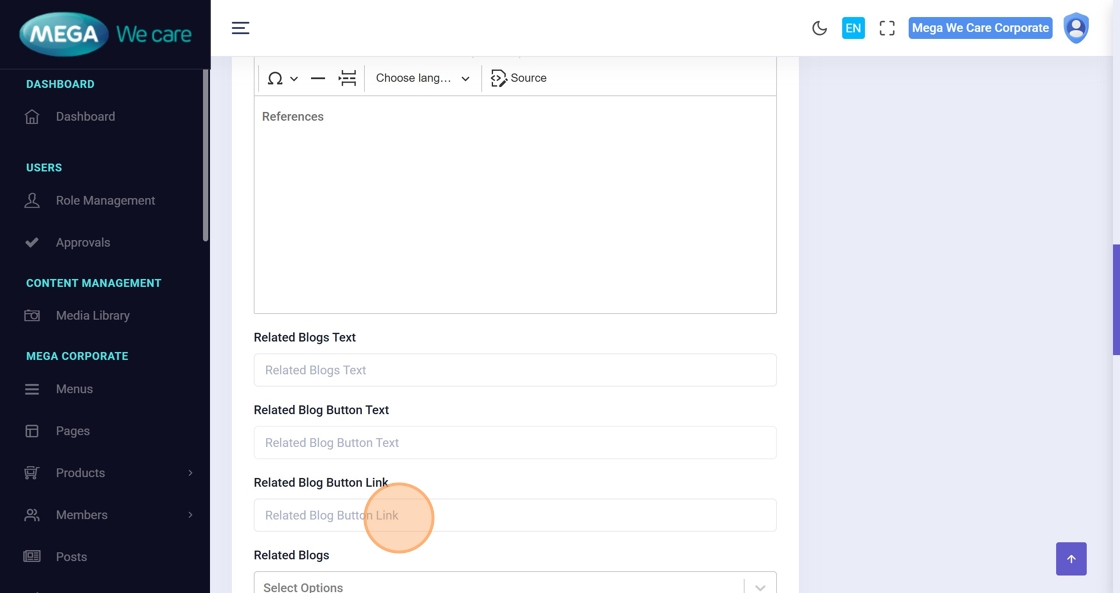Open the user profile avatar

[x=1076, y=28]
